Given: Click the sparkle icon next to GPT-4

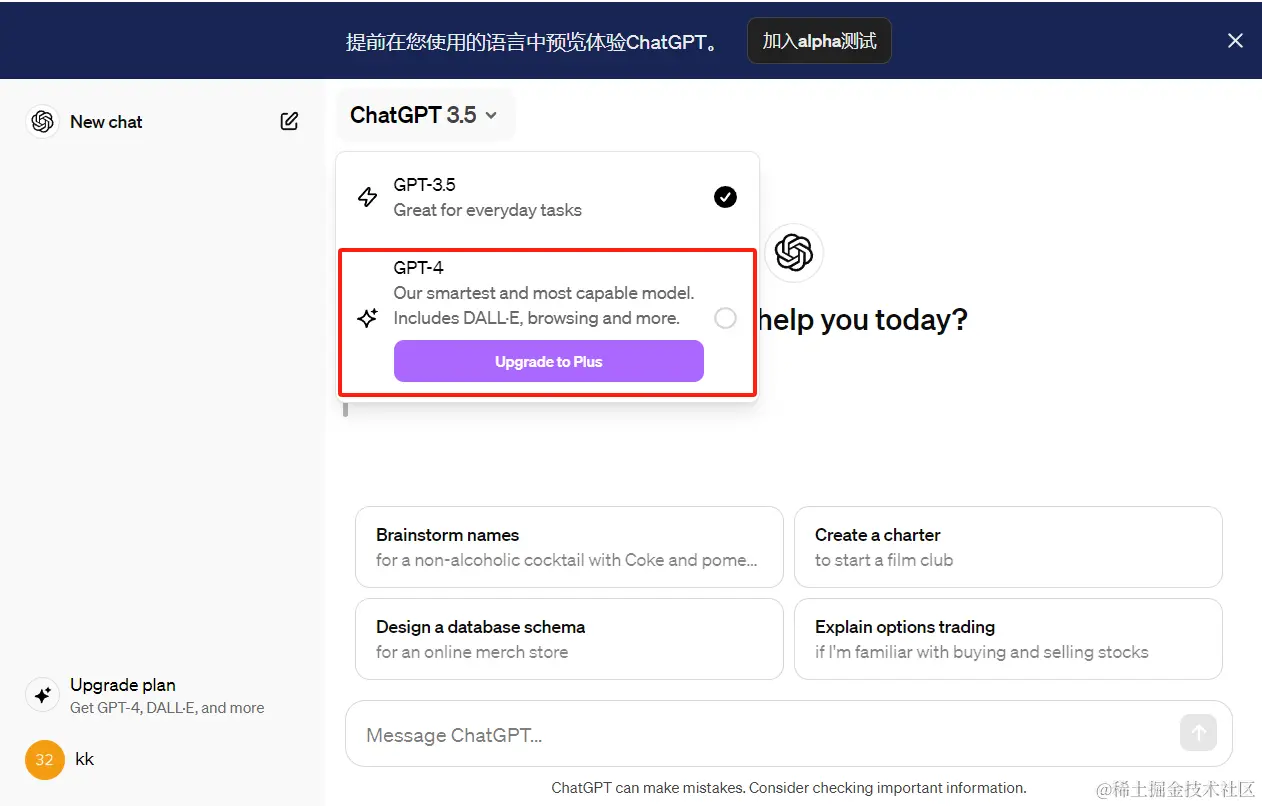Looking at the screenshot, I should pyautogui.click(x=367, y=318).
